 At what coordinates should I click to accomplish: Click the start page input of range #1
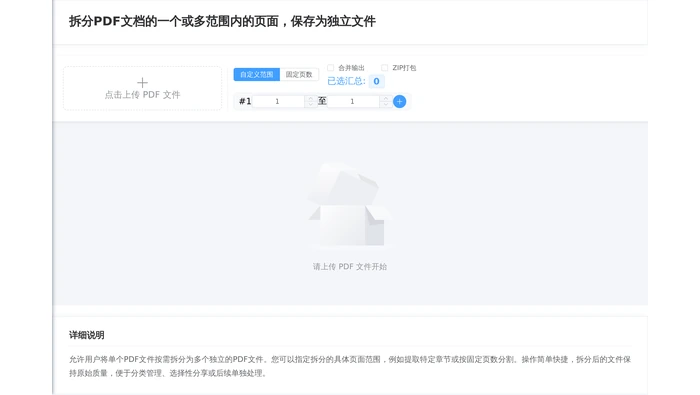tap(278, 101)
